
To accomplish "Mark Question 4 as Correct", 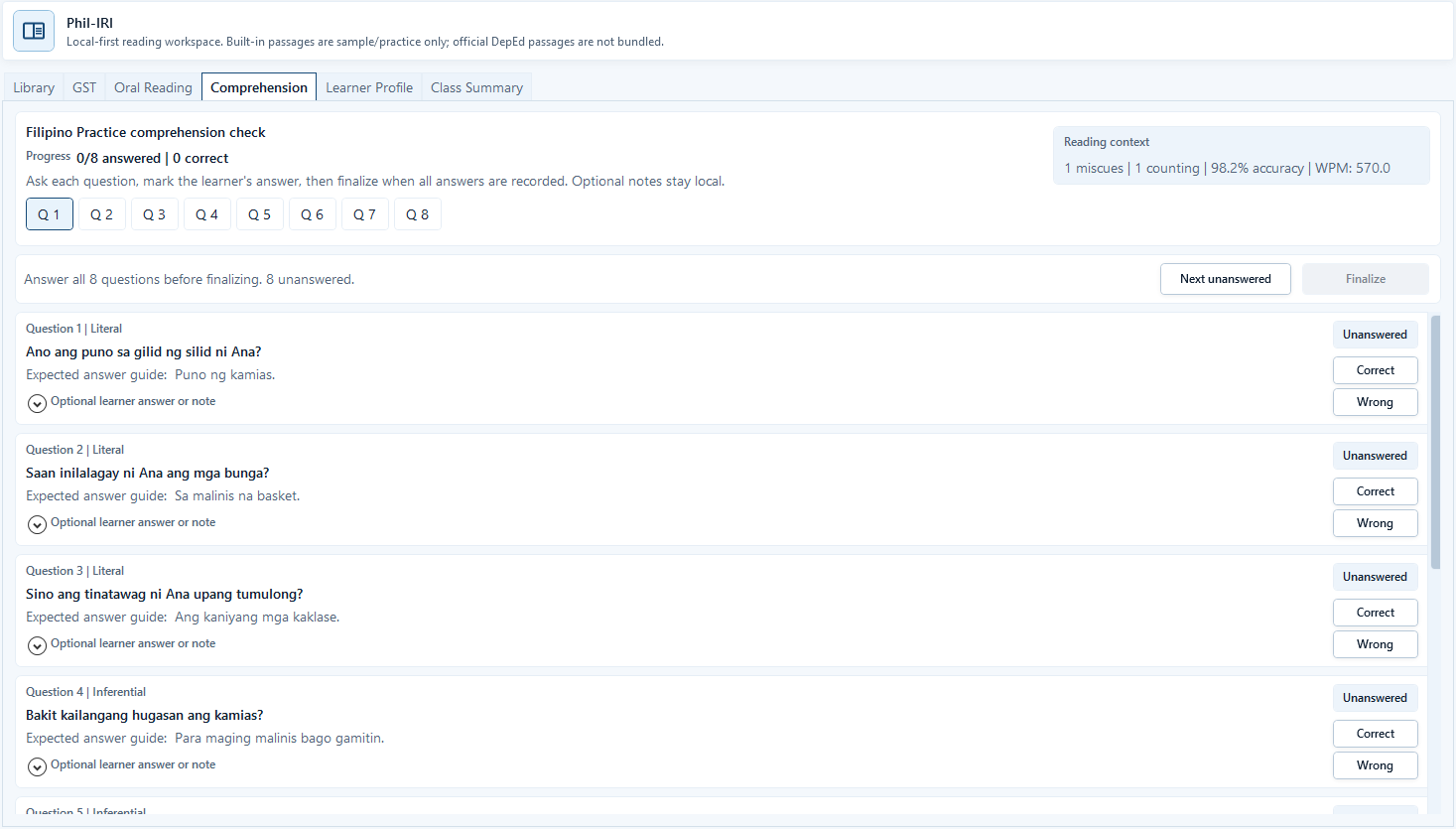I will (x=1376, y=734).
